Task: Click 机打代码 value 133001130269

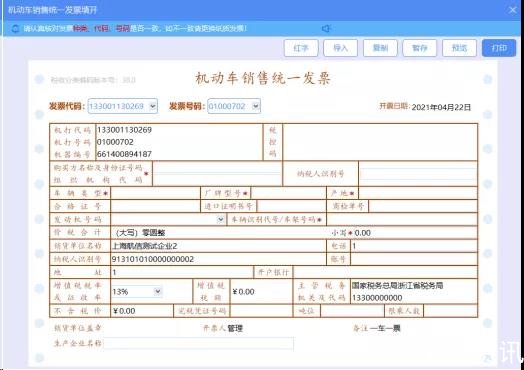Action: pyautogui.click(x=124, y=130)
